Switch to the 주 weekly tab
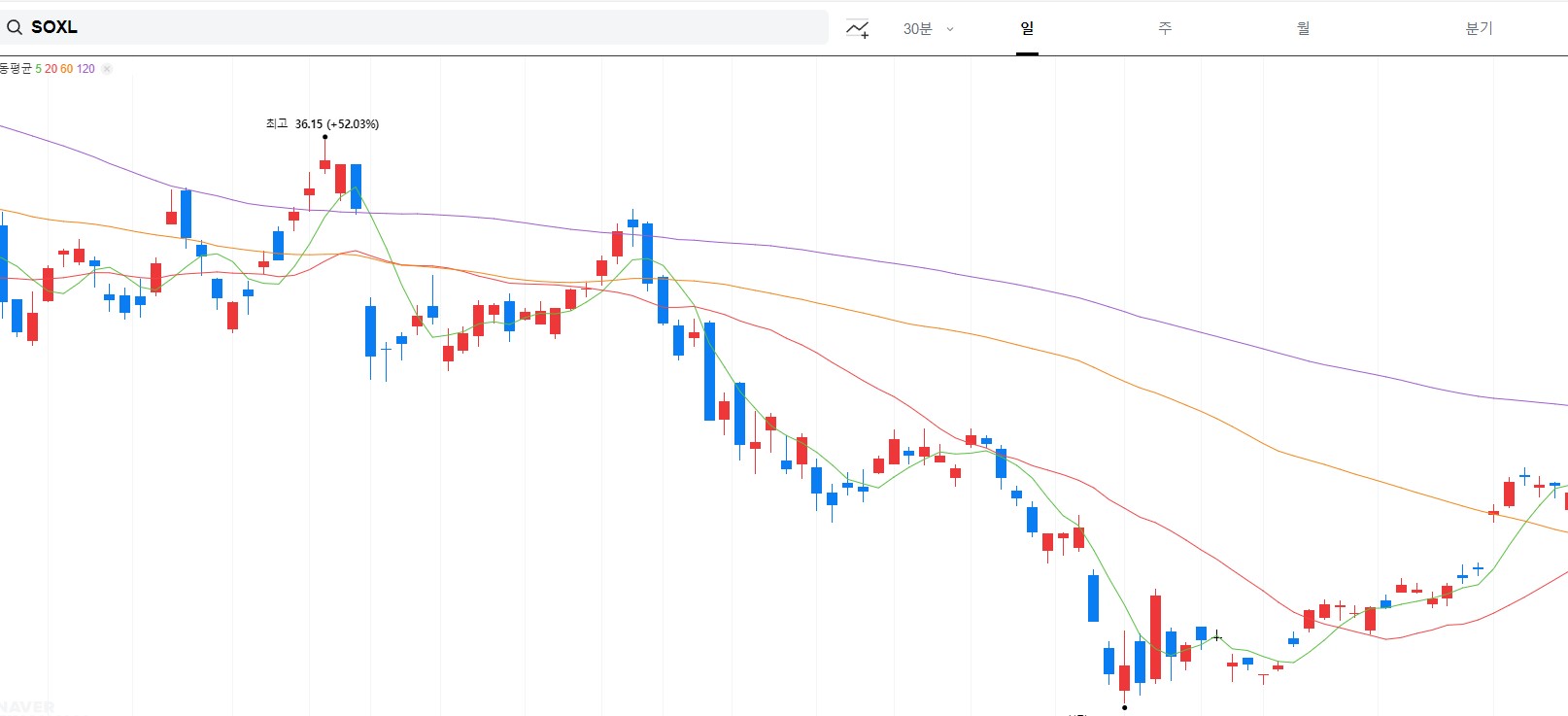This screenshot has height=716, width=1568. [1165, 28]
